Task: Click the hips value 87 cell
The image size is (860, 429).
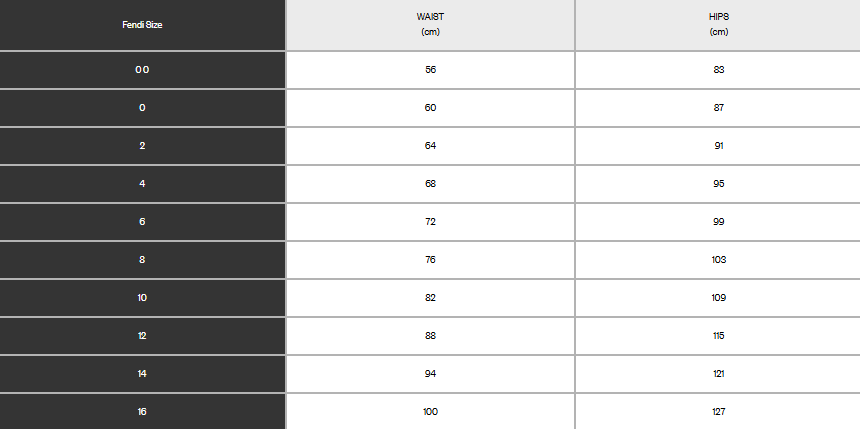Action: click(718, 108)
